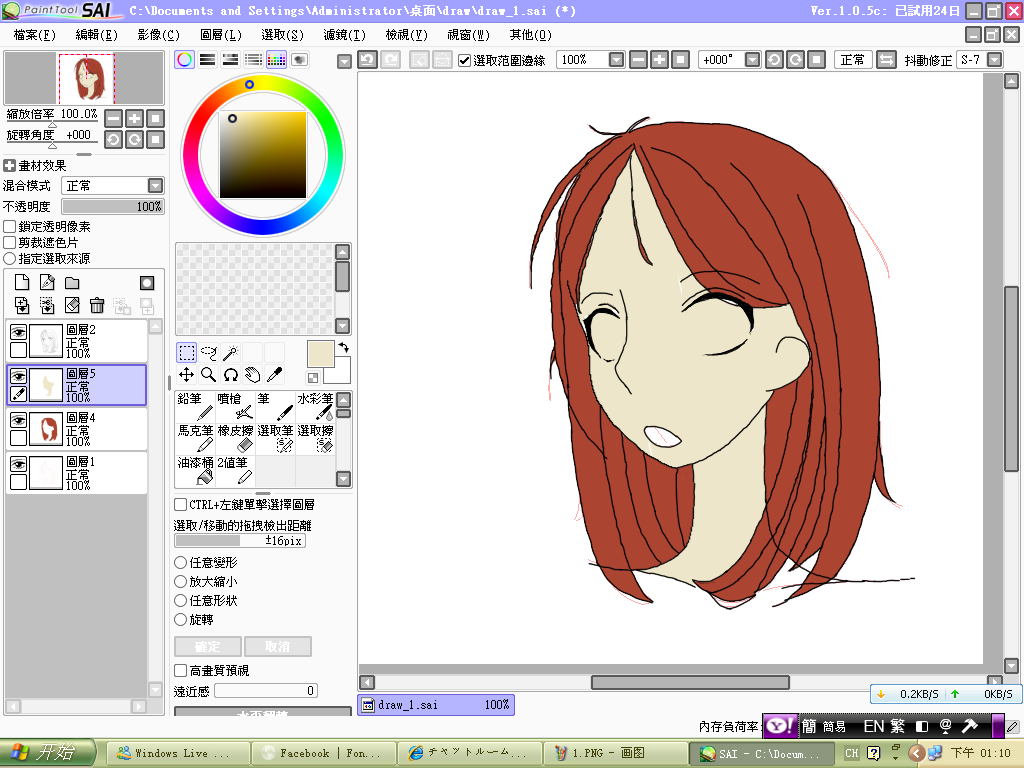This screenshot has height=768, width=1024.
Task: Click the foreground beige color swatch
Action: tap(321, 354)
